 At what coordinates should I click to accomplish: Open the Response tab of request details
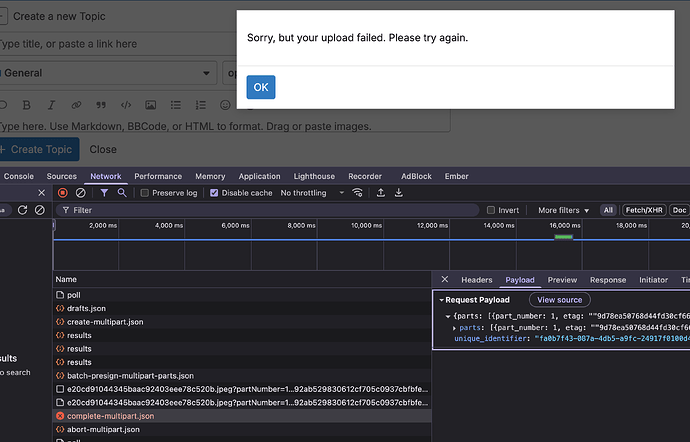(x=608, y=280)
